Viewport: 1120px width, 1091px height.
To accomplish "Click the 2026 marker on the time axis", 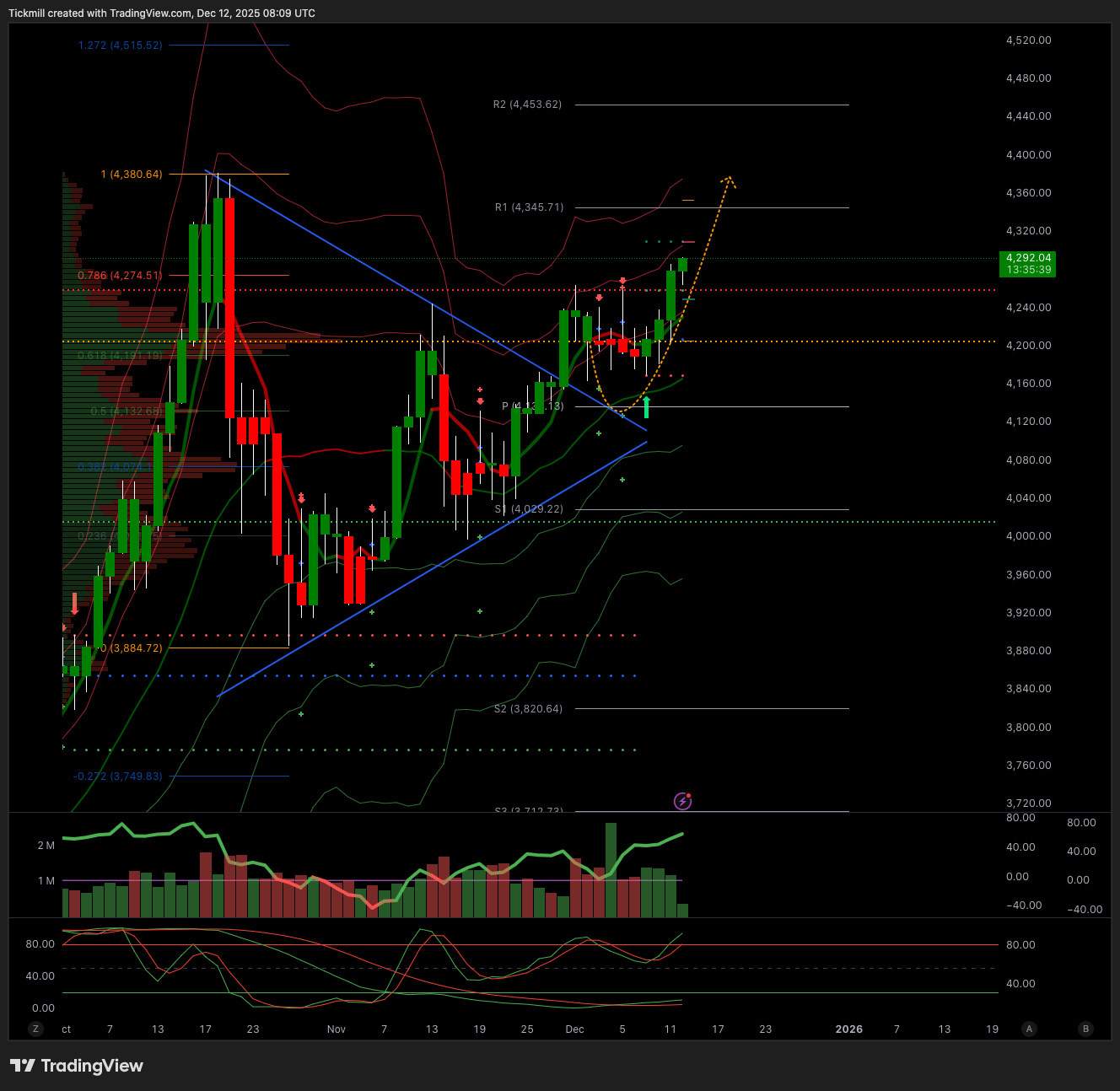I will click(848, 1029).
